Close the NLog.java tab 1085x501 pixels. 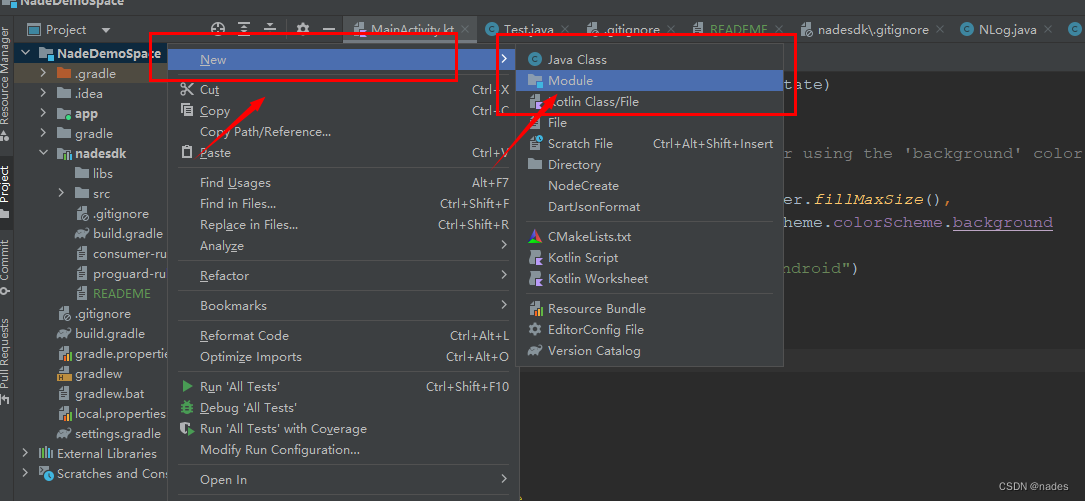[1048, 29]
